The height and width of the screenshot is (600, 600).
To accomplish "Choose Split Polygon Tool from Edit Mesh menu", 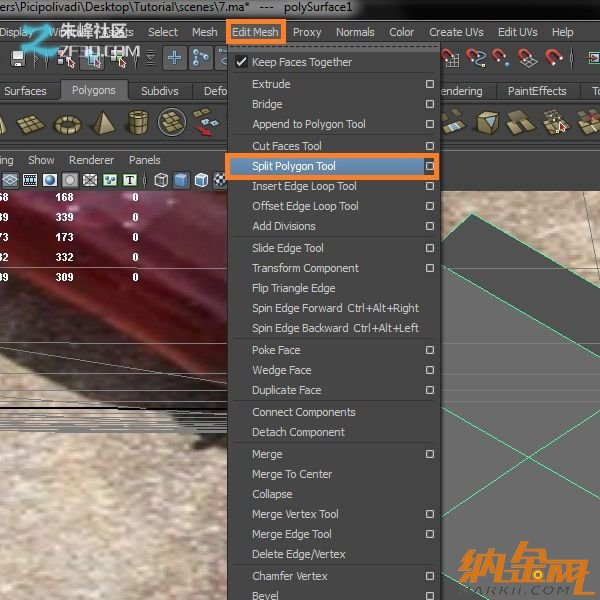I will pyautogui.click(x=294, y=166).
